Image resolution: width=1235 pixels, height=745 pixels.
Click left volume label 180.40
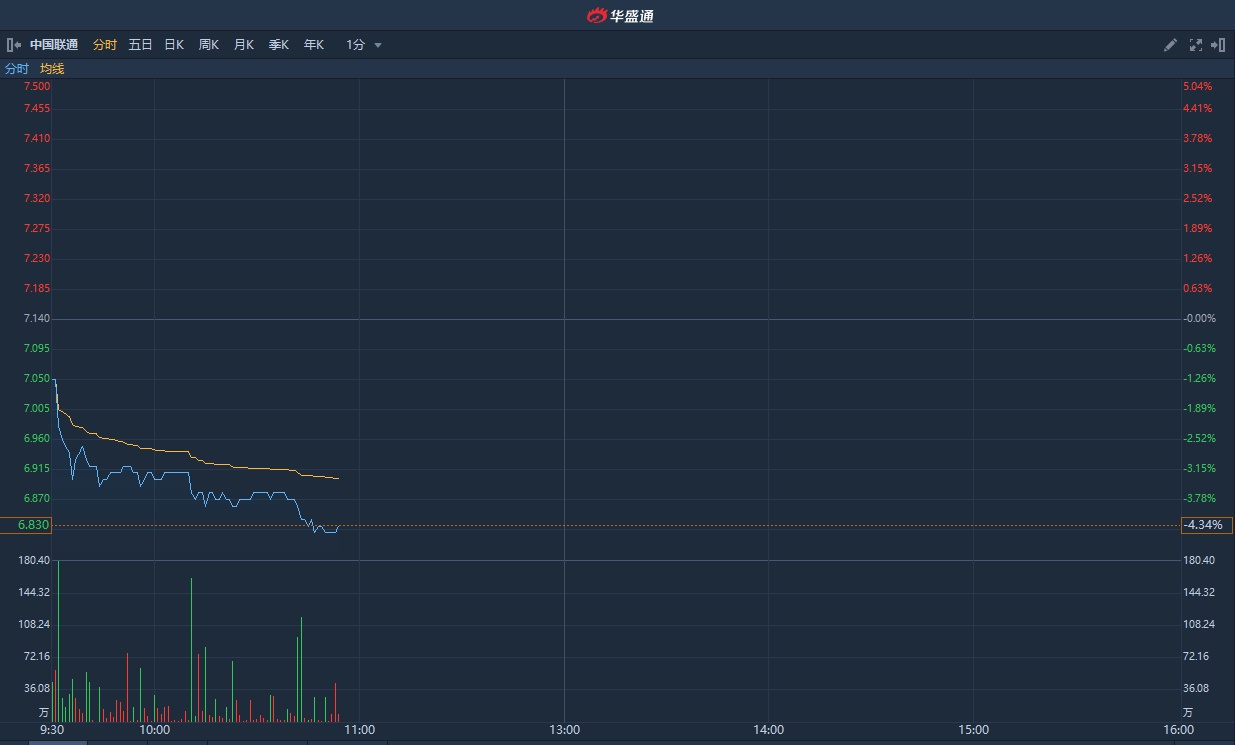click(34, 560)
